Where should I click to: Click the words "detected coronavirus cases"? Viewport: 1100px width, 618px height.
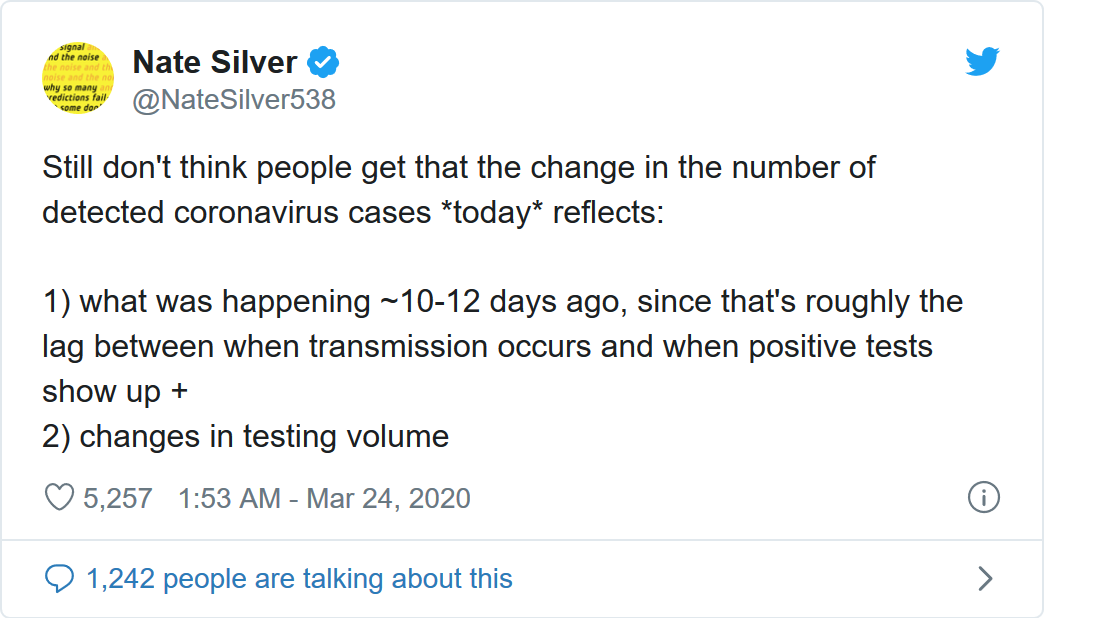coord(237,212)
